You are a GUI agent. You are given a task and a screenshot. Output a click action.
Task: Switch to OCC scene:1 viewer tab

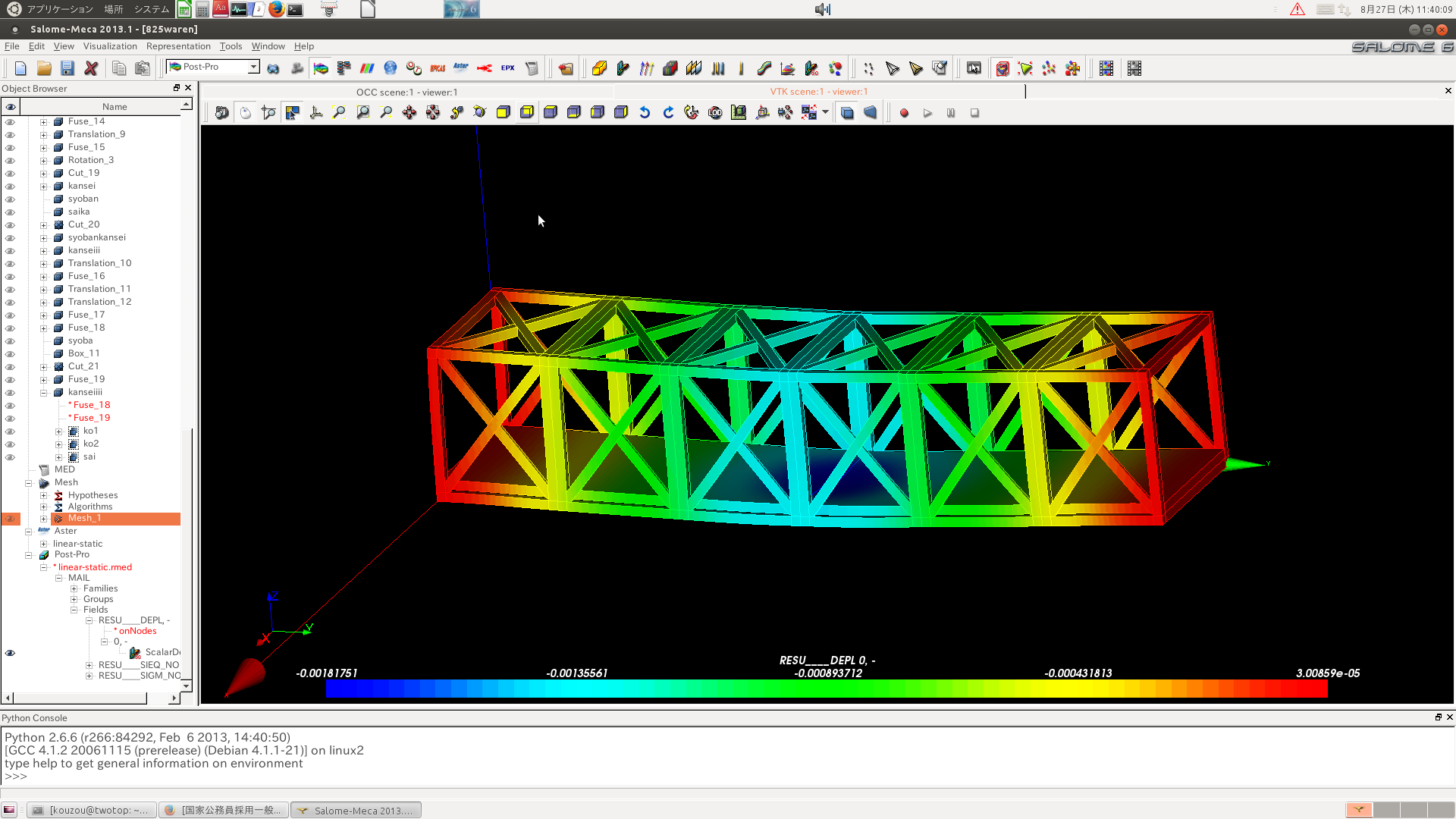407,92
